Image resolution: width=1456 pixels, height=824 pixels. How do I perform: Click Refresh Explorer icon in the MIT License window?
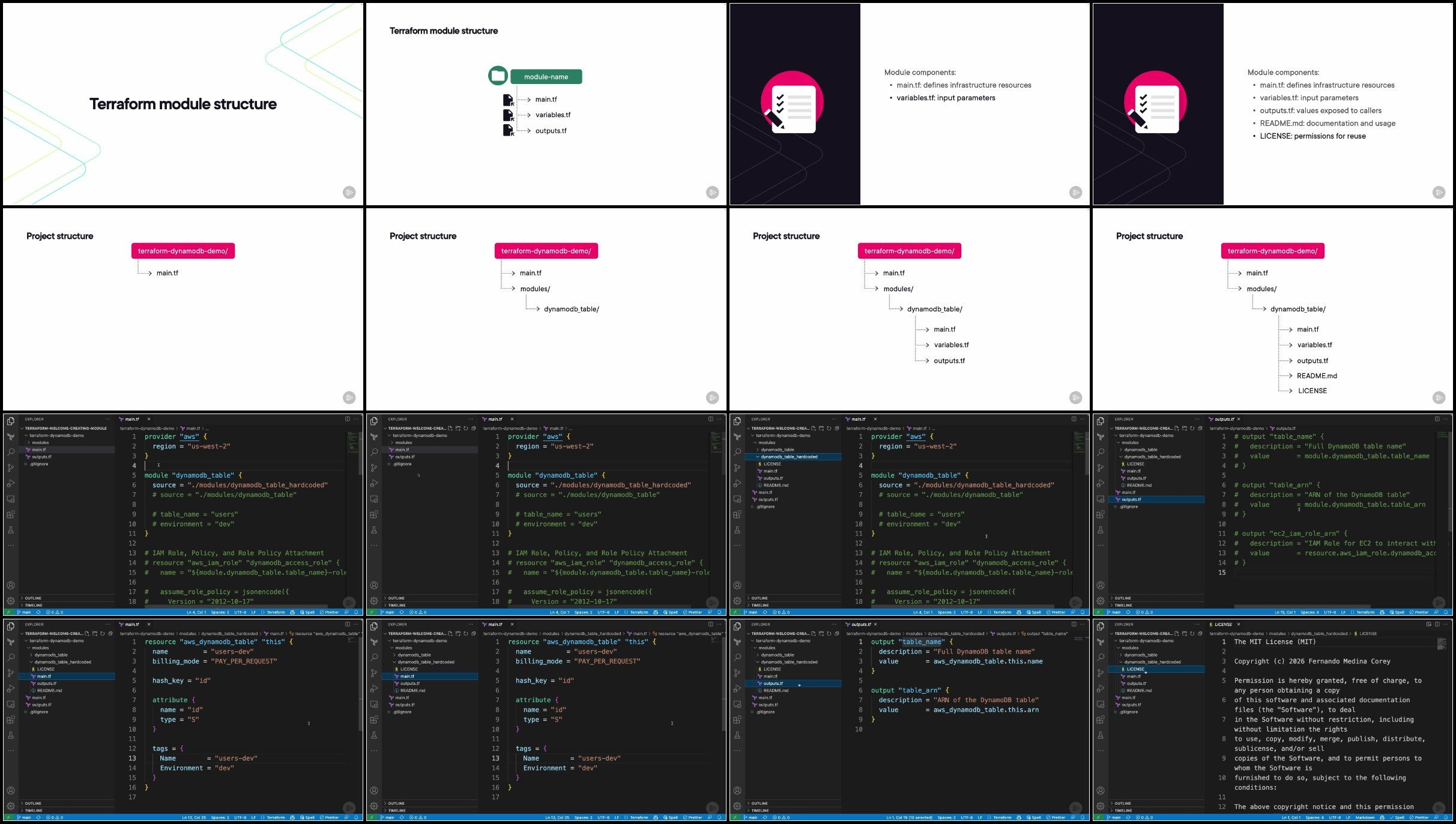pyautogui.click(x=1192, y=633)
